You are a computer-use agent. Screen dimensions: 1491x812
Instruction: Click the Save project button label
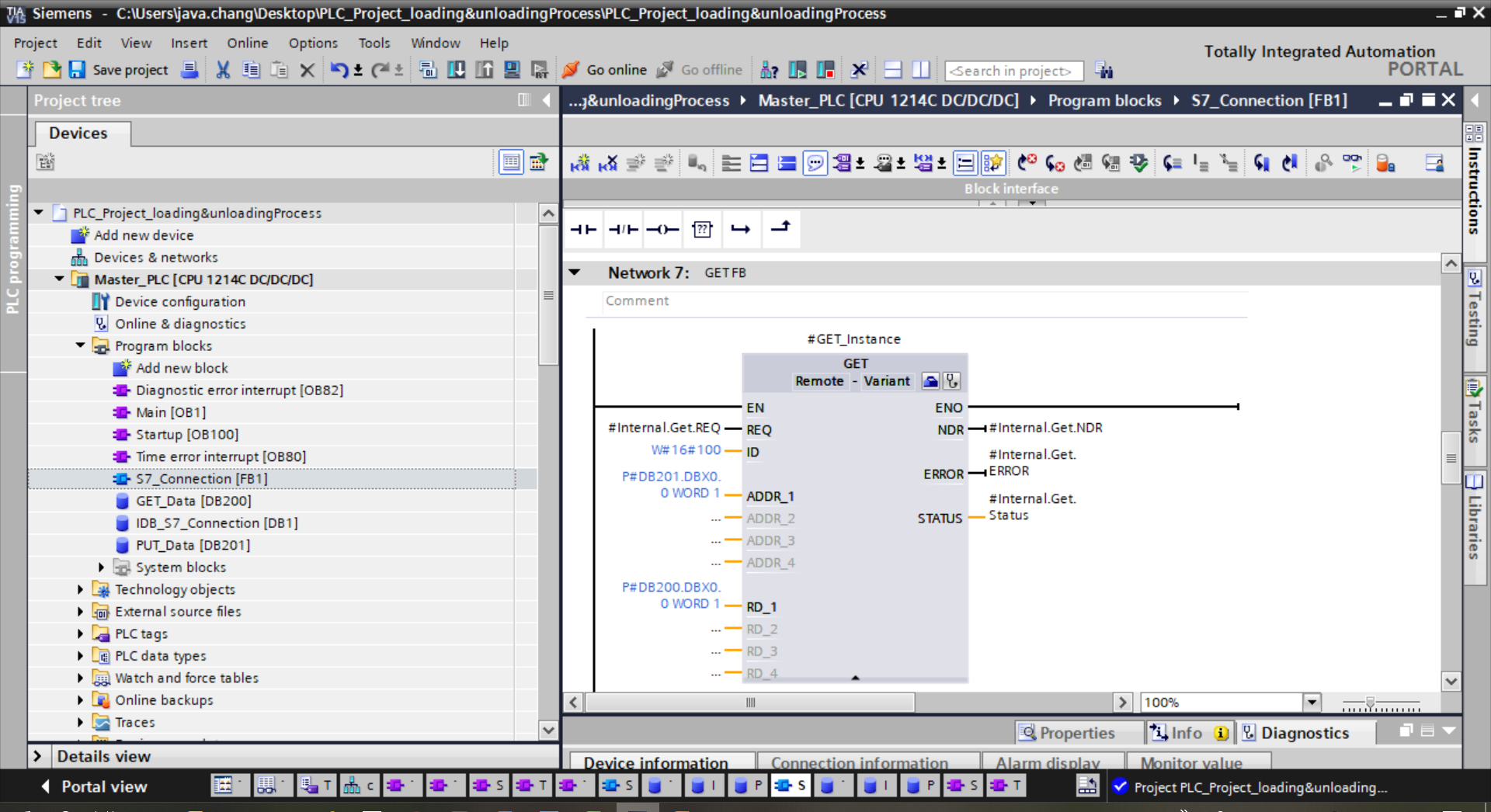pyautogui.click(x=130, y=70)
